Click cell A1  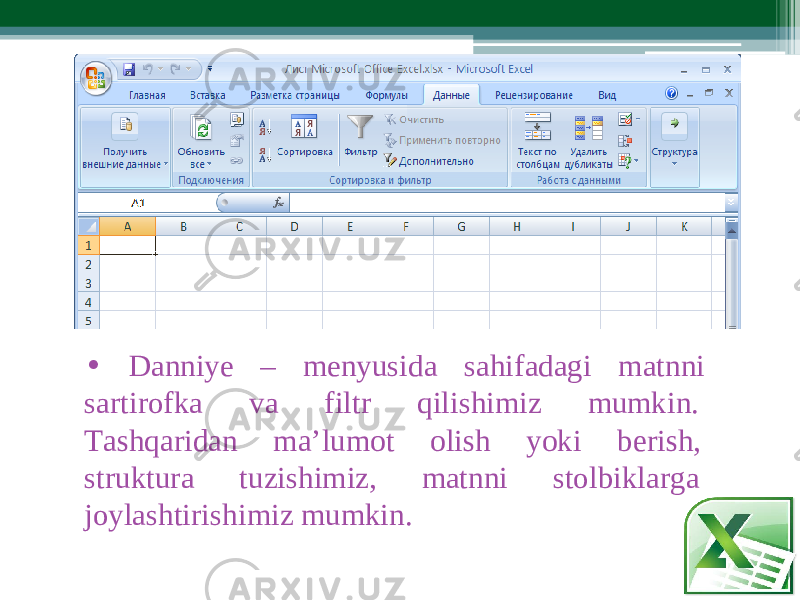(128, 245)
